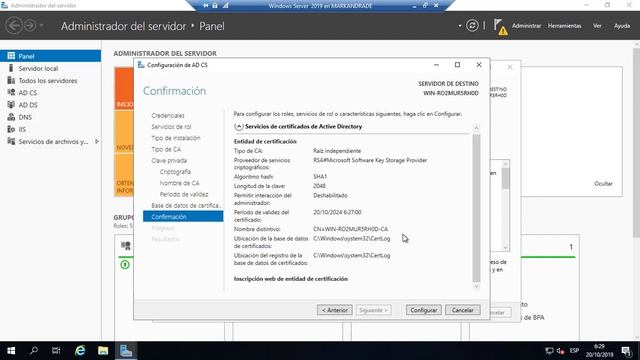Click Server Manager taskbar icon
Image resolution: width=640 pixels, height=360 pixels.
click(126, 351)
